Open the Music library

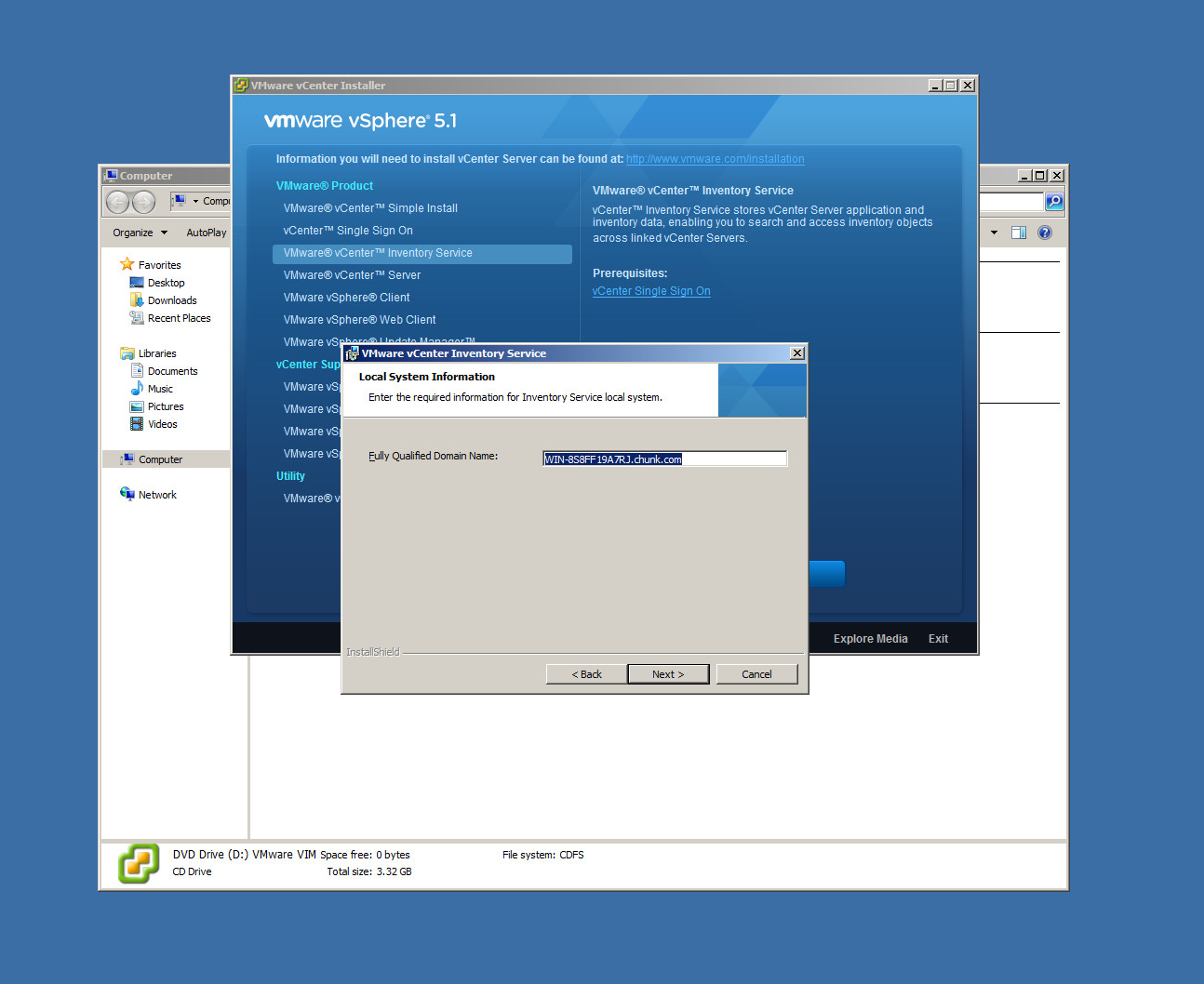click(x=160, y=389)
